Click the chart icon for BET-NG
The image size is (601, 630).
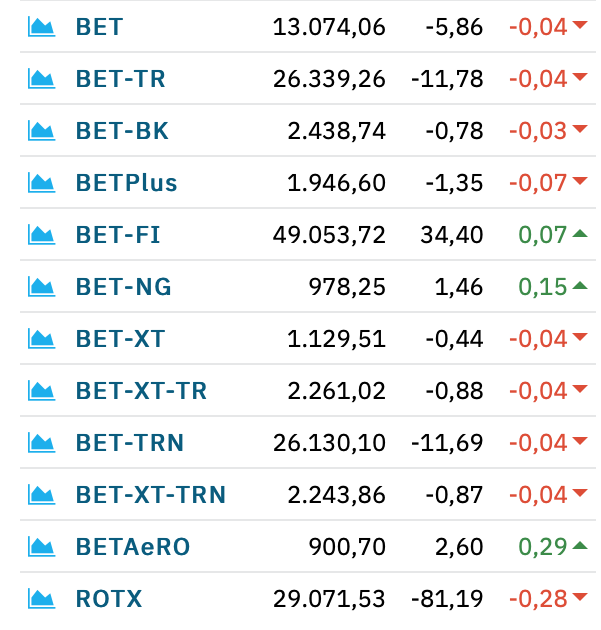(41, 287)
